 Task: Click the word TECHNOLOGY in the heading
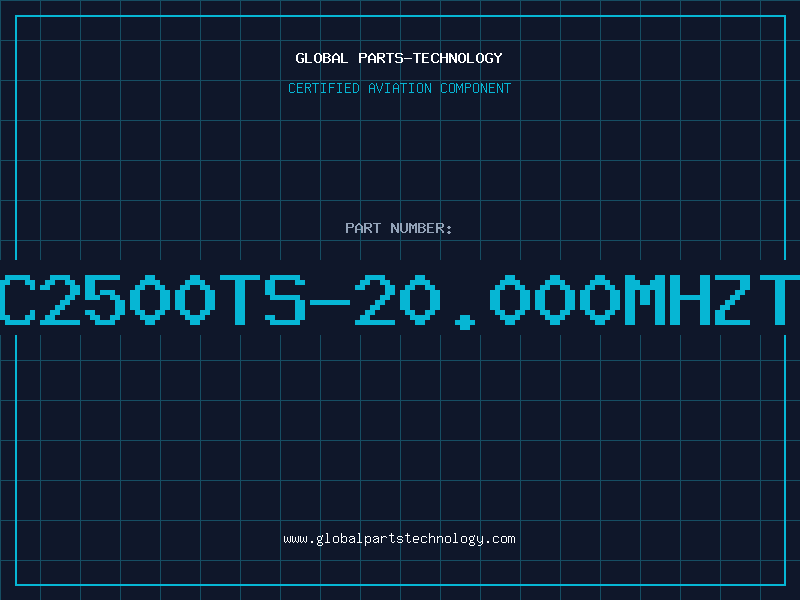tap(458, 58)
